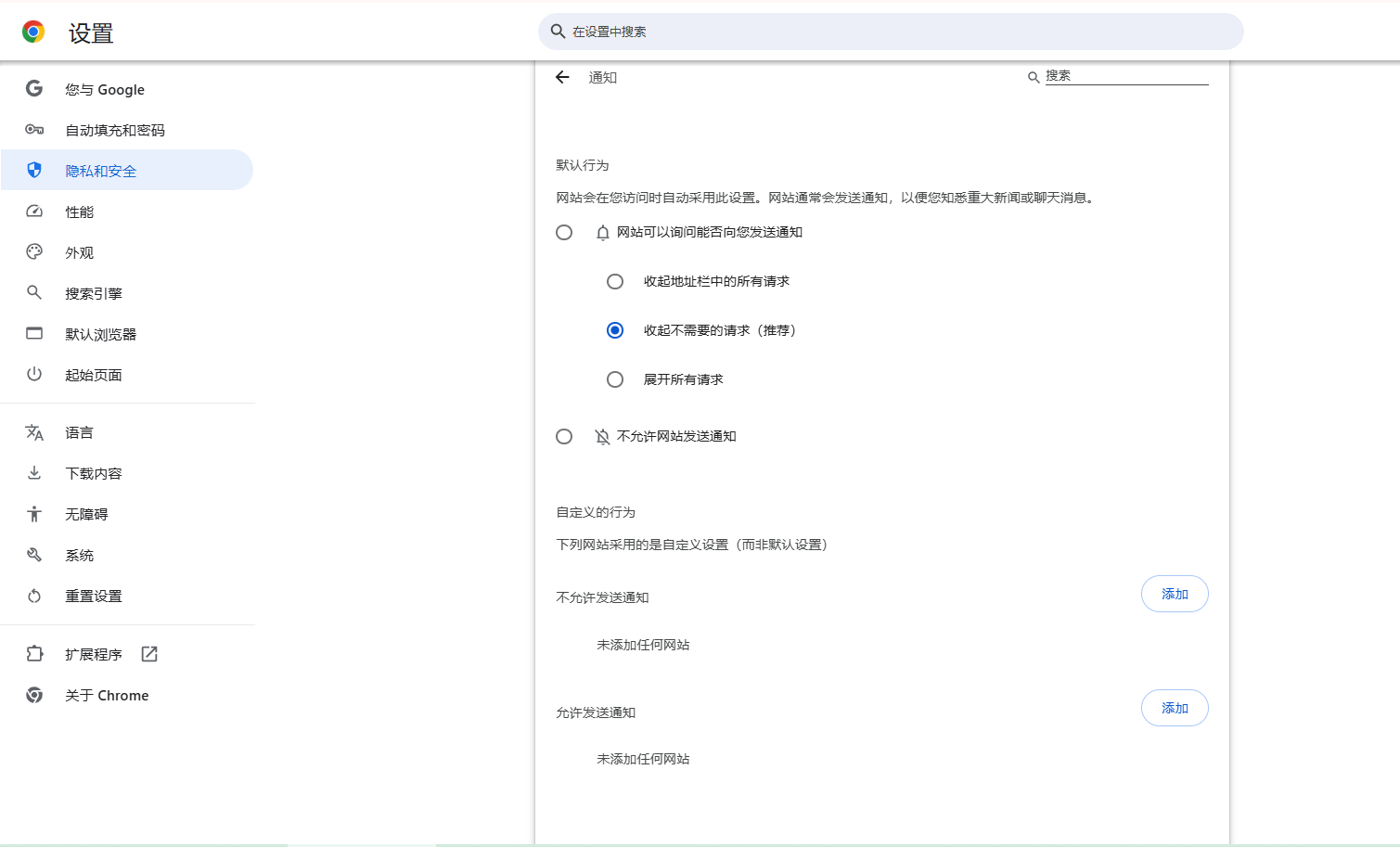Screen dimensions: 1400x847
Task: Click the bell icon beside 网站可以询问能否向您发送通知
Action: pos(603,233)
